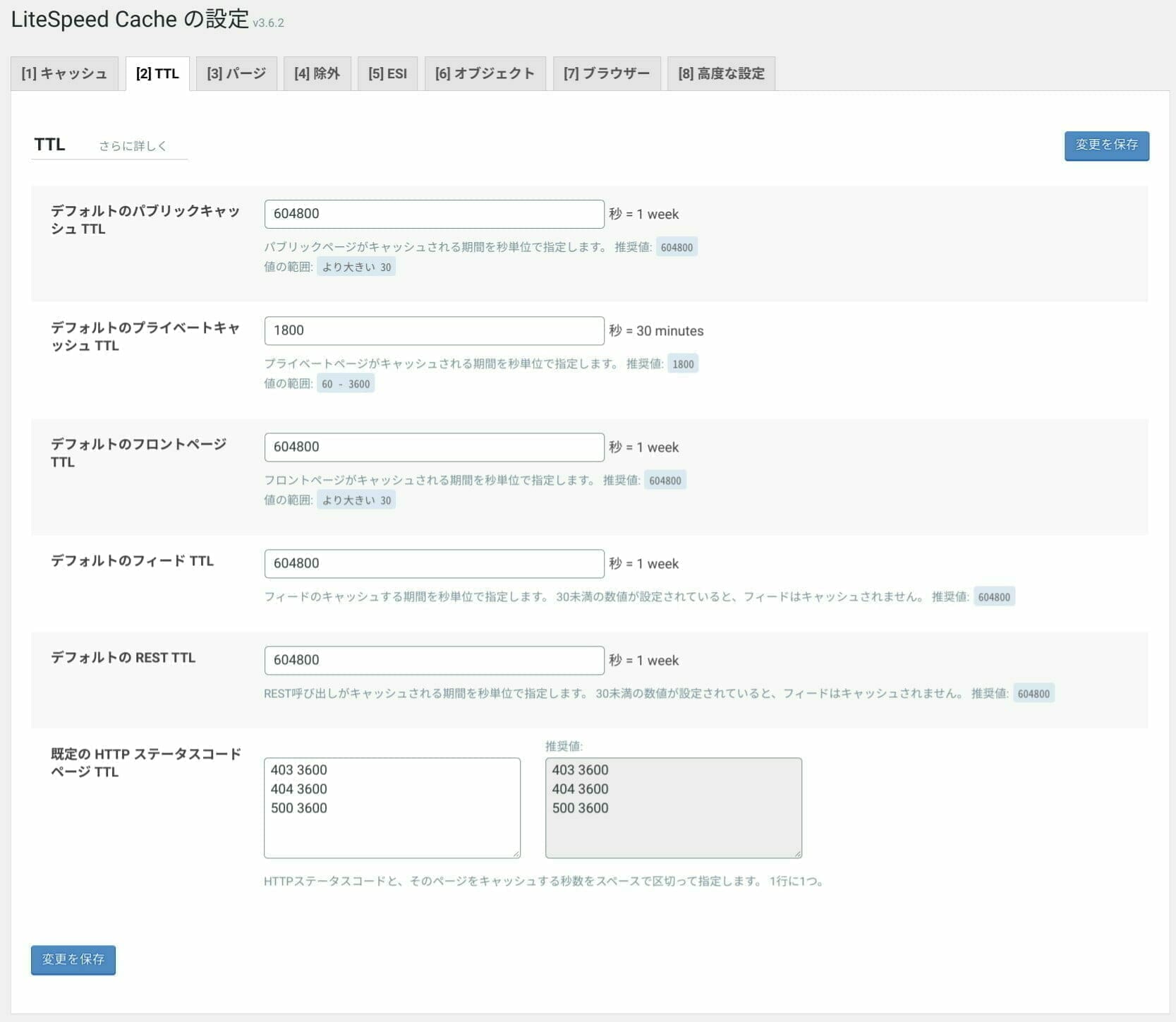Click the より大きい 30 range badge under public cache

356,267
